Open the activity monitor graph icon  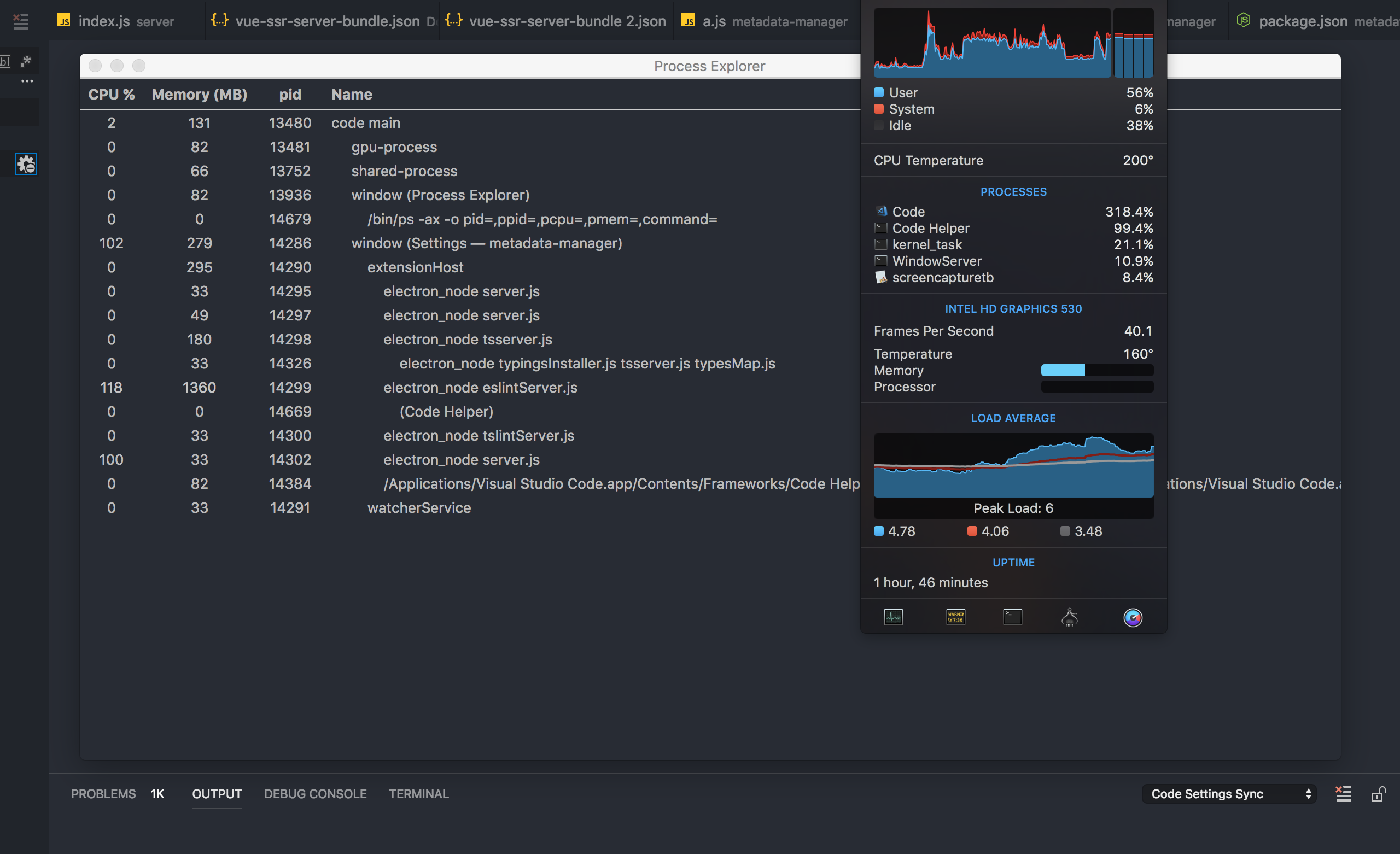point(892,617)
